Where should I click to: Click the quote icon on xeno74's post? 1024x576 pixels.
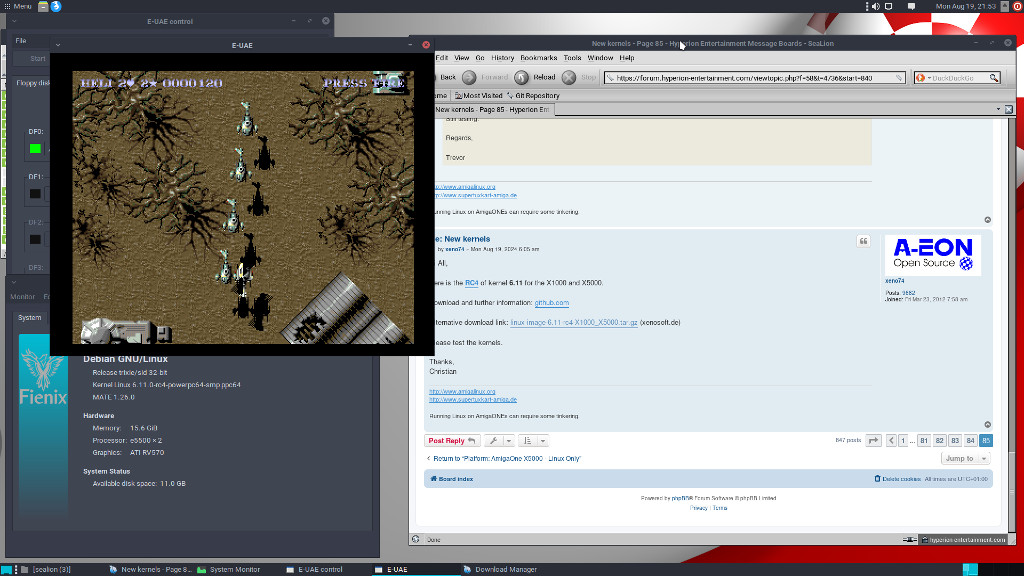863,241
